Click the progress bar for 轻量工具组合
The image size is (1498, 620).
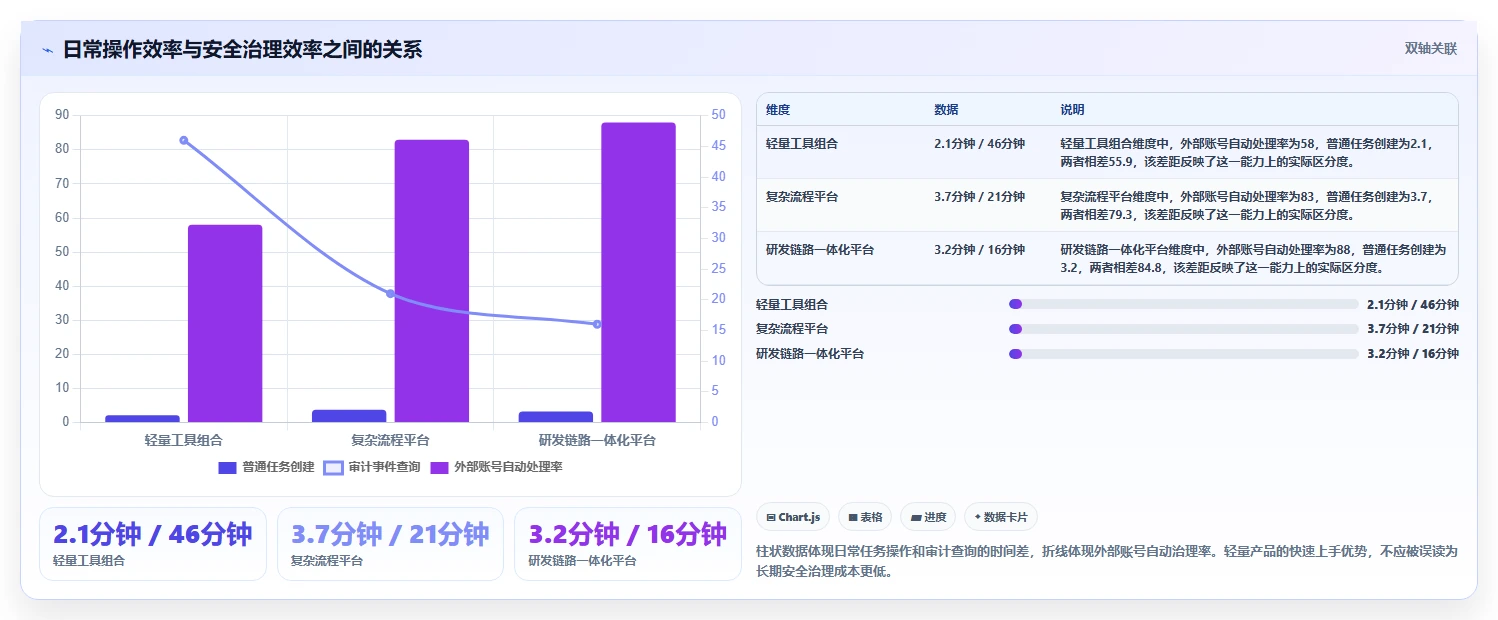tap(1183, 304)
